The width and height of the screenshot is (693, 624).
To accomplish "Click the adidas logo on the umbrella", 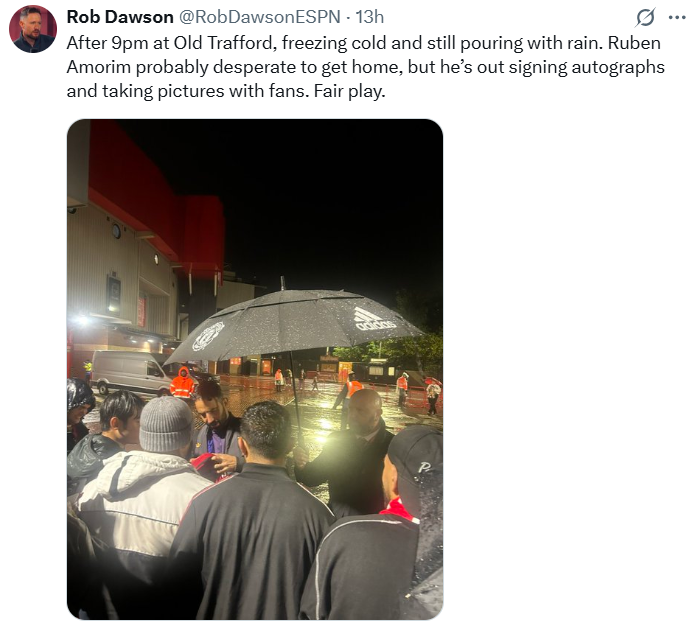I will tap(375, 320).
